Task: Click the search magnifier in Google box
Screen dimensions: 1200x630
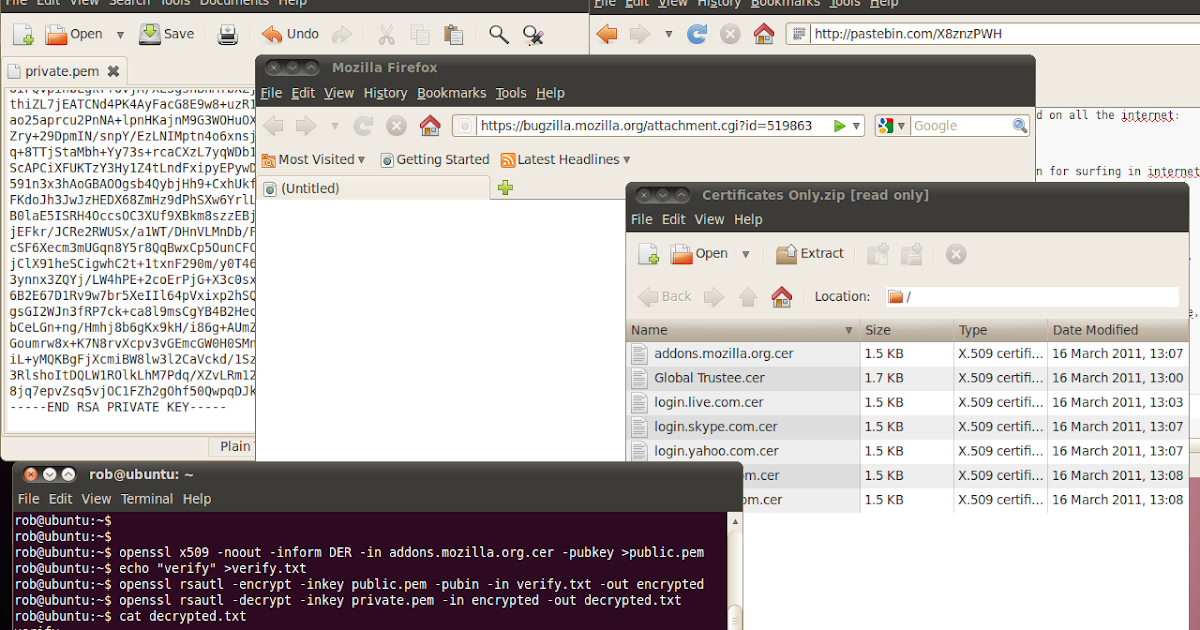Action: coord(1020,126)
